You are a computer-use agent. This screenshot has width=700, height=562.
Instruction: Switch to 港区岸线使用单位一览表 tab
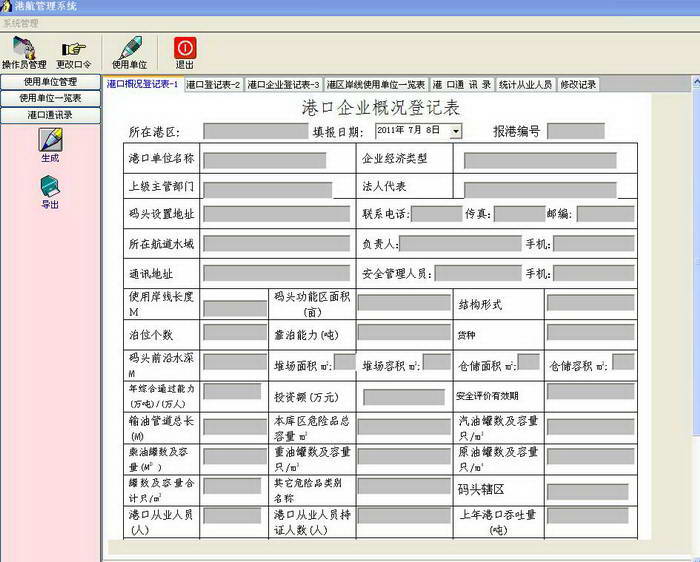376,84
